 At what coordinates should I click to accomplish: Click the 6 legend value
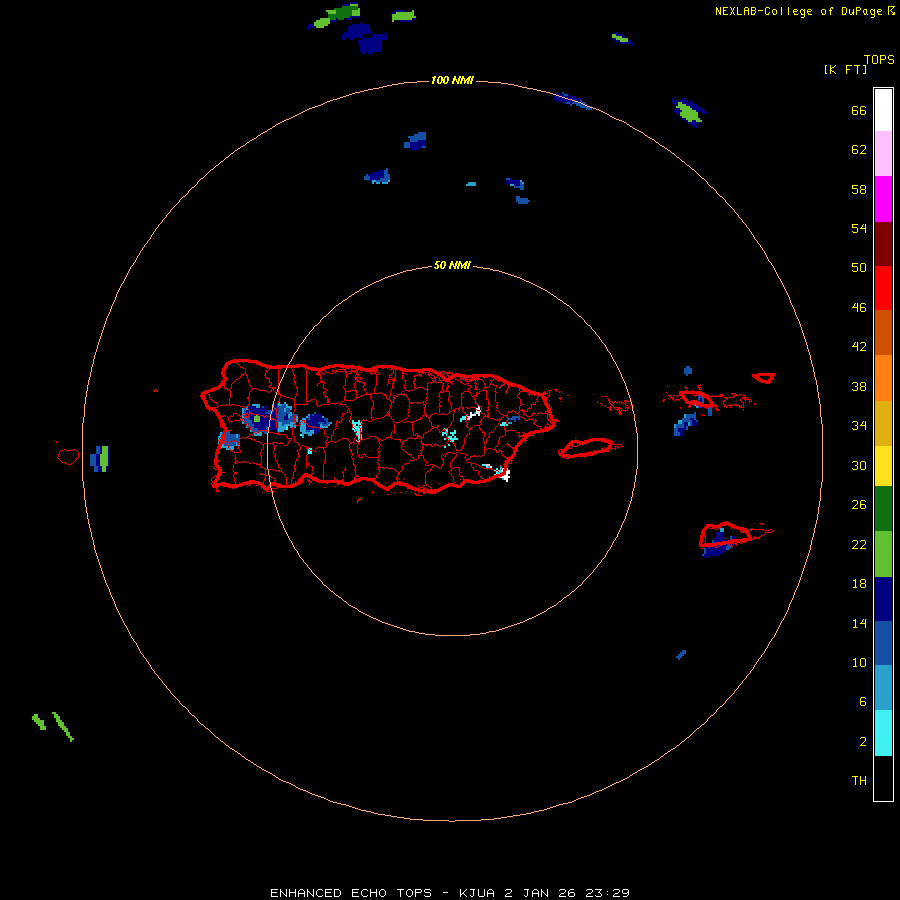863,702
